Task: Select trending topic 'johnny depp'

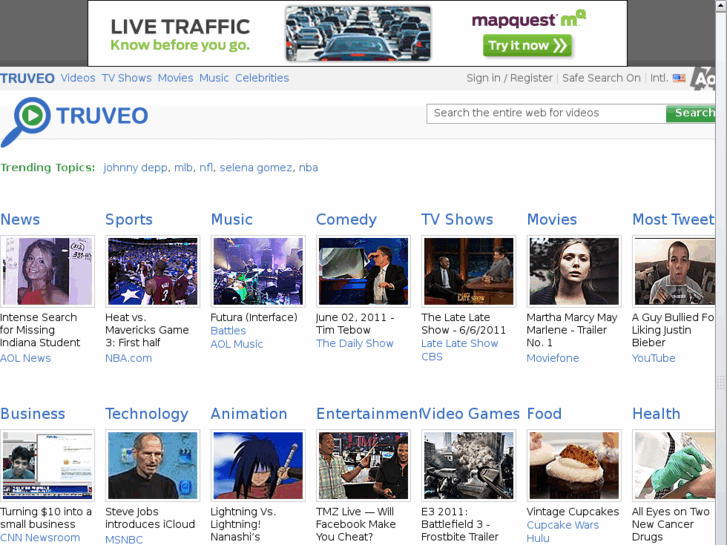Action: [x=135, y=167]
